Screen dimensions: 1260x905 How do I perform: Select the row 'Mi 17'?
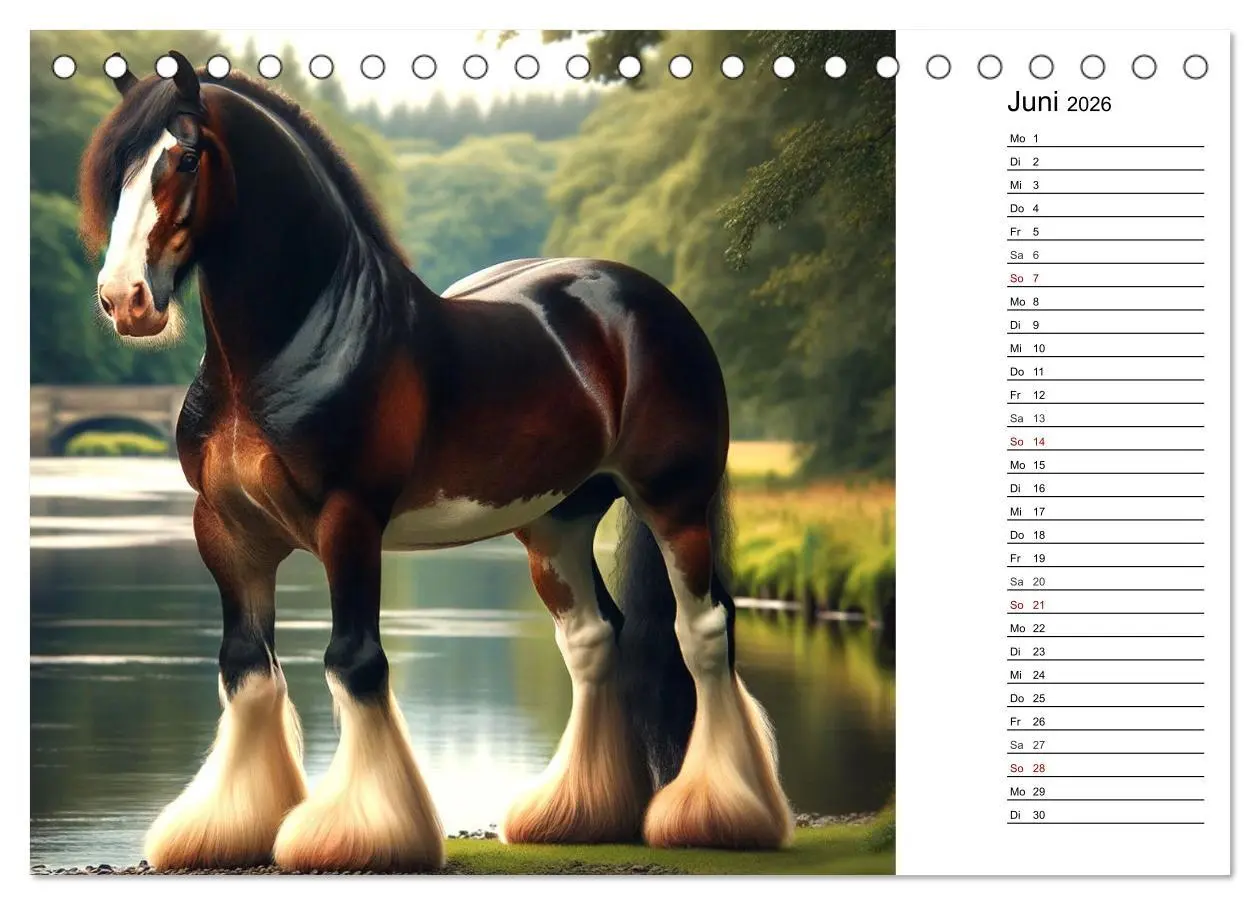pyautogui.click(x=1105, y=511)
